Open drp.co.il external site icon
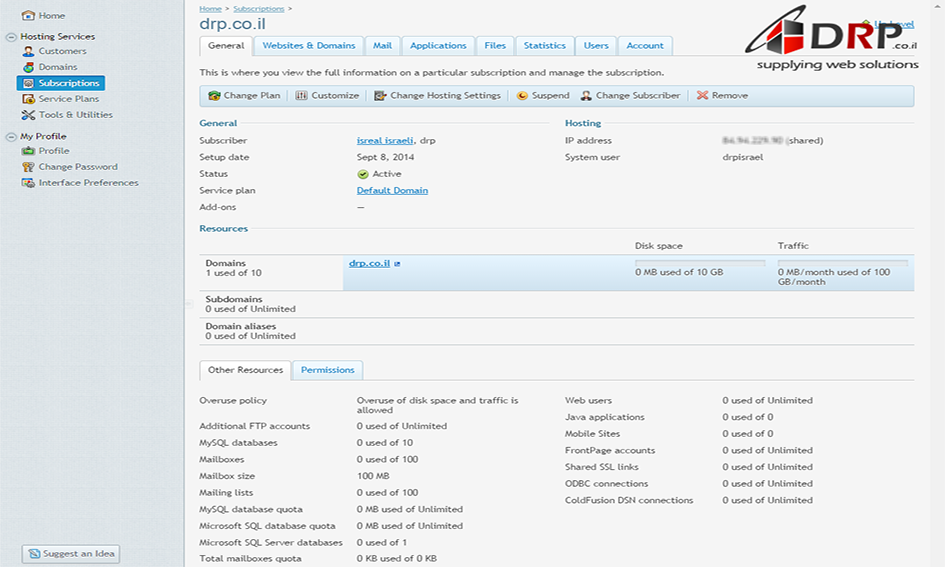The image size is (945, 567). coord(397,264)
